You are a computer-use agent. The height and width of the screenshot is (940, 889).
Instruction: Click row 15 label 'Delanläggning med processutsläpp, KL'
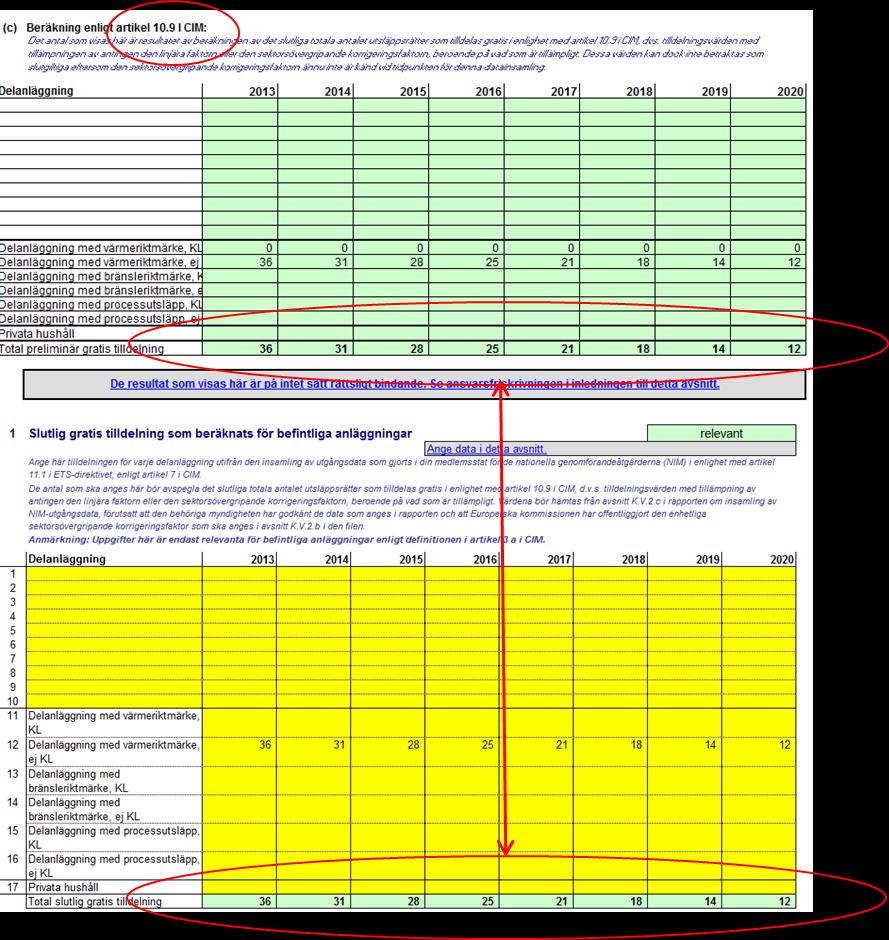pos(114,837)
